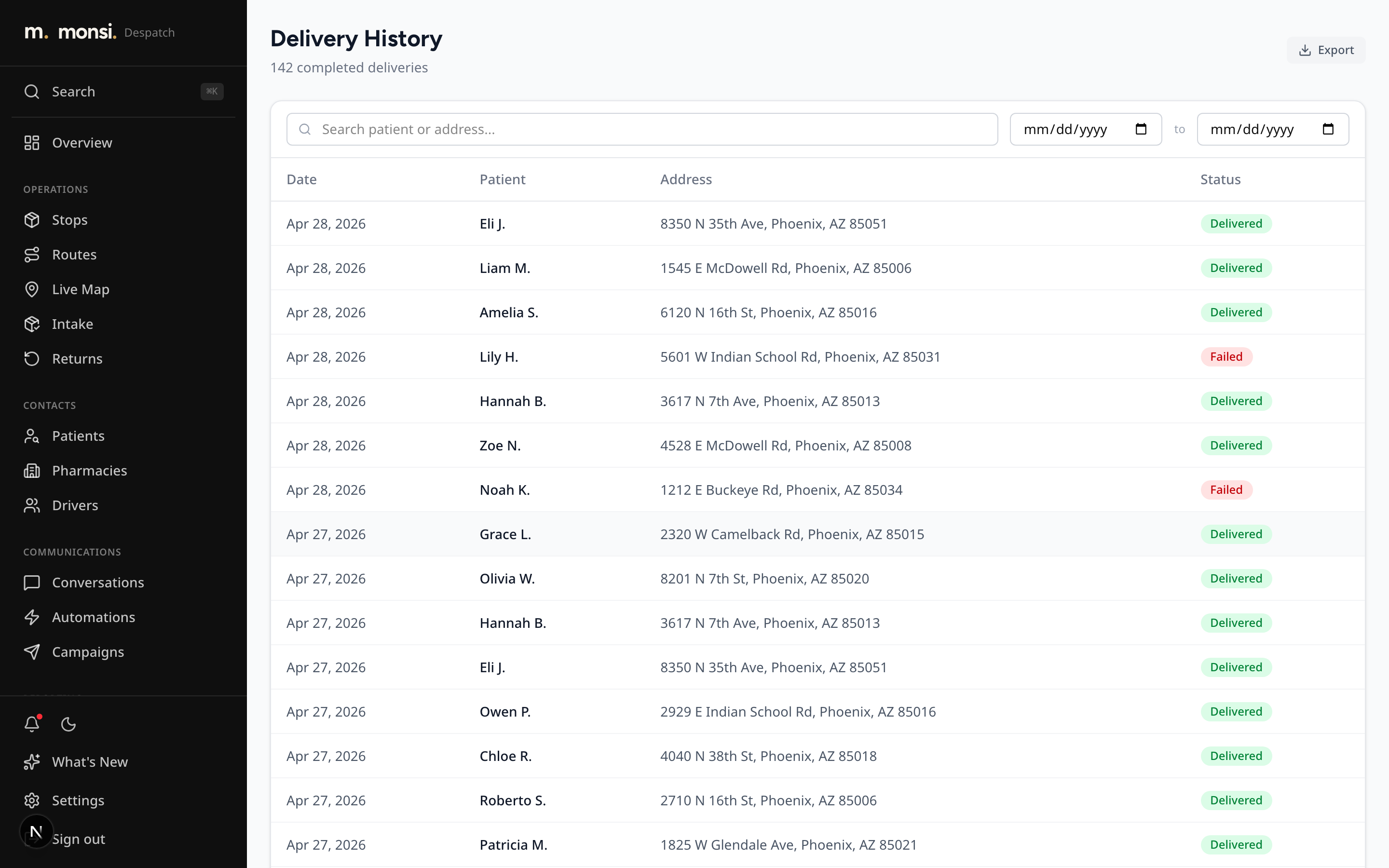
Task: Click the Returns arrow icon
Action: (x=32, y=359)
